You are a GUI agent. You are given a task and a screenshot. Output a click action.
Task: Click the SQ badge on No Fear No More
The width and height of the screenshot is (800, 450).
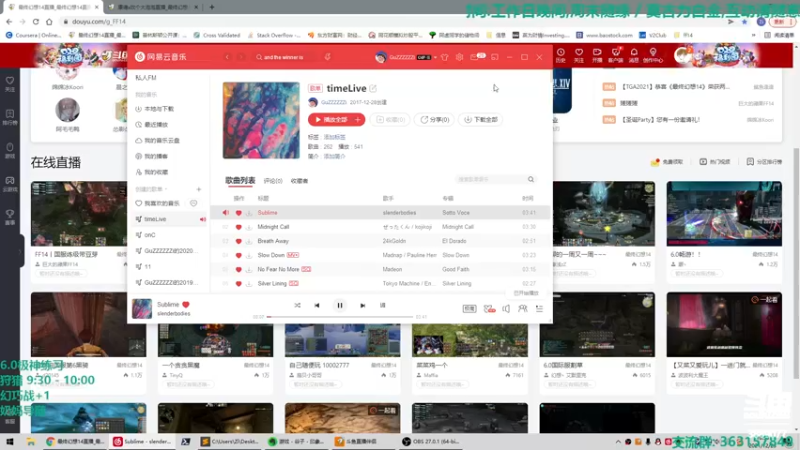(306, 269)
